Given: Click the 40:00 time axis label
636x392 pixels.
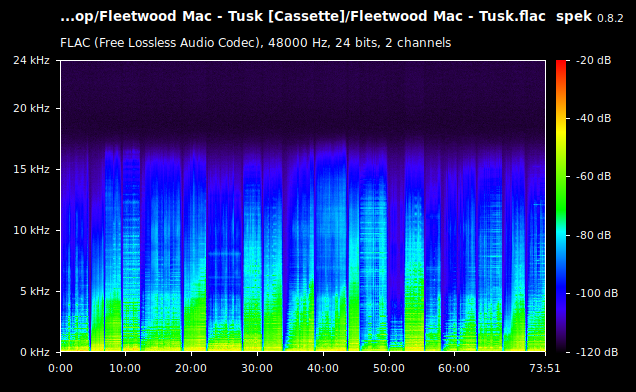Looking at the screenshot, I should click(x=323, y=368).
